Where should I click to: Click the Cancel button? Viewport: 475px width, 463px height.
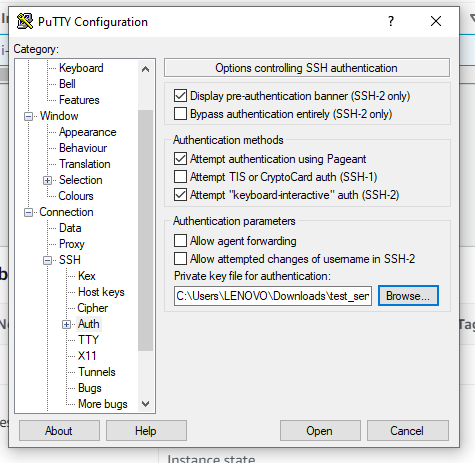click(x=408, y=431)
